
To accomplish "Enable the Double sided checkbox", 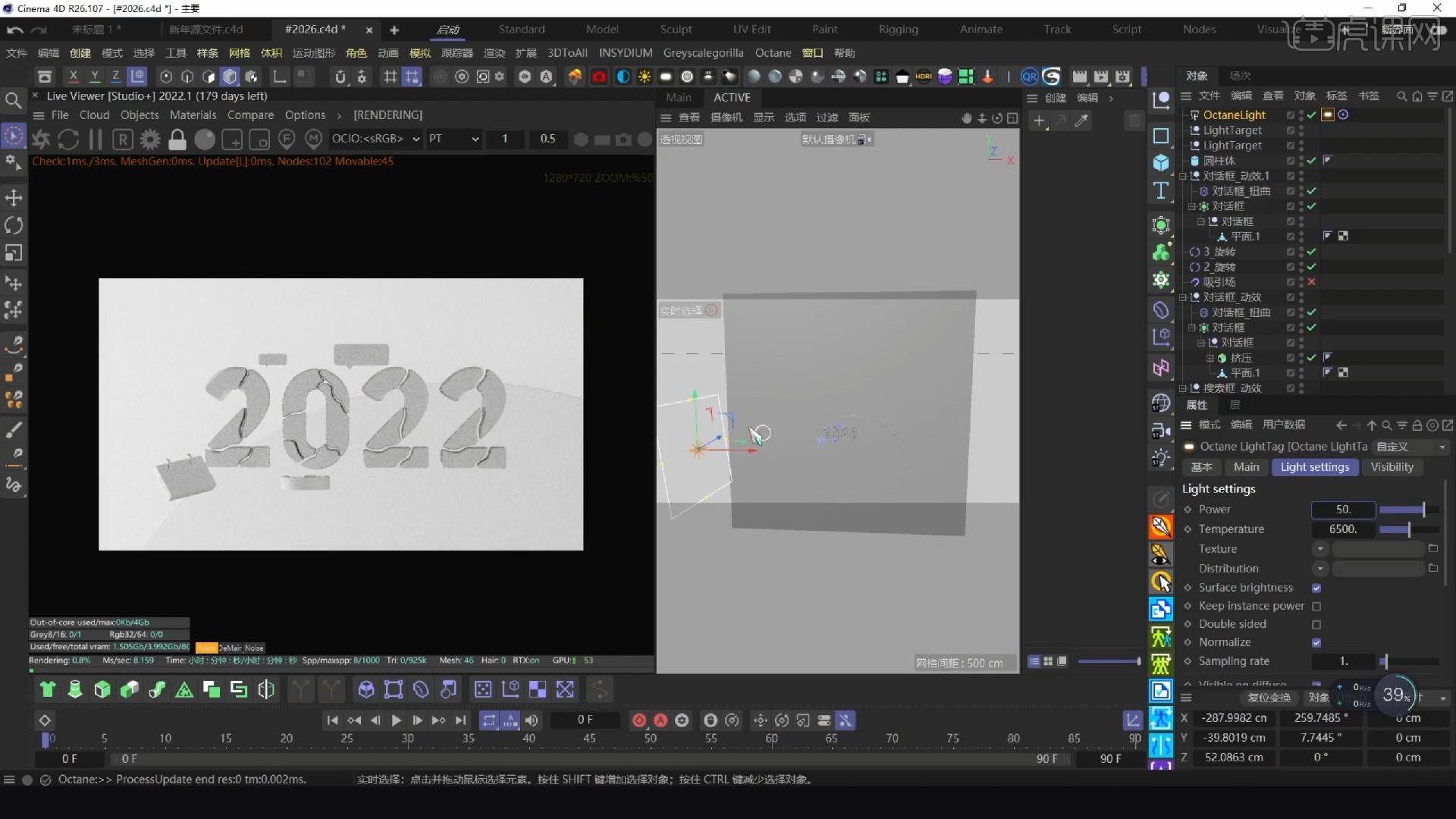I will tap(1316, 624).
